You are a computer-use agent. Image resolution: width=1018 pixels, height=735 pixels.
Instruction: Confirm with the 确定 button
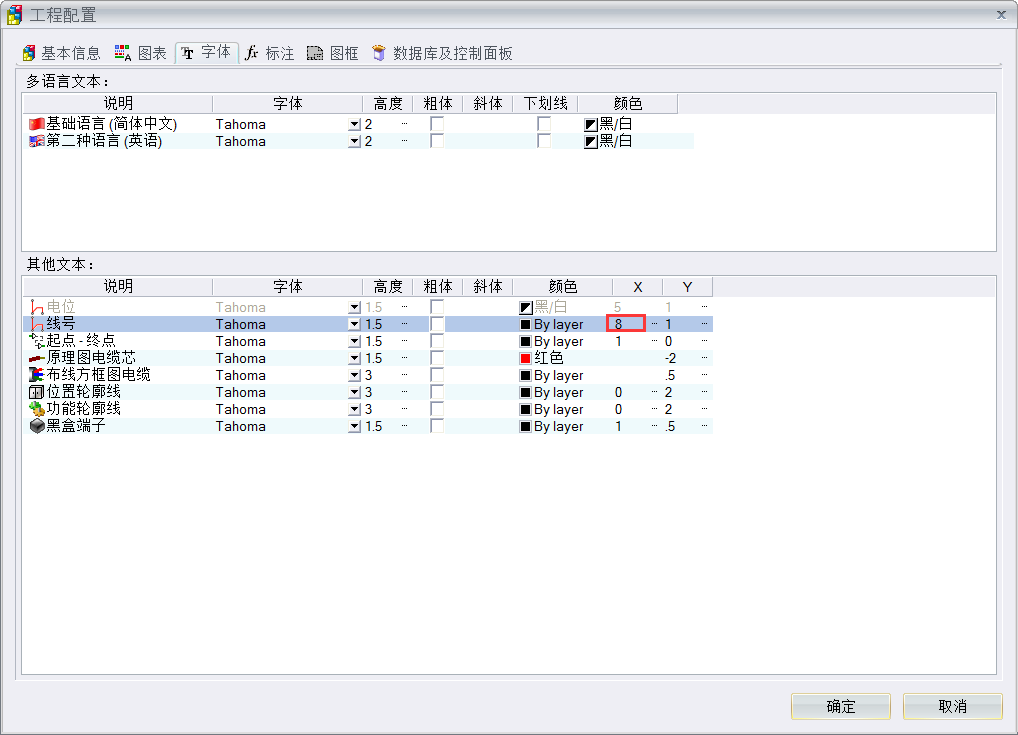(841, 706)
